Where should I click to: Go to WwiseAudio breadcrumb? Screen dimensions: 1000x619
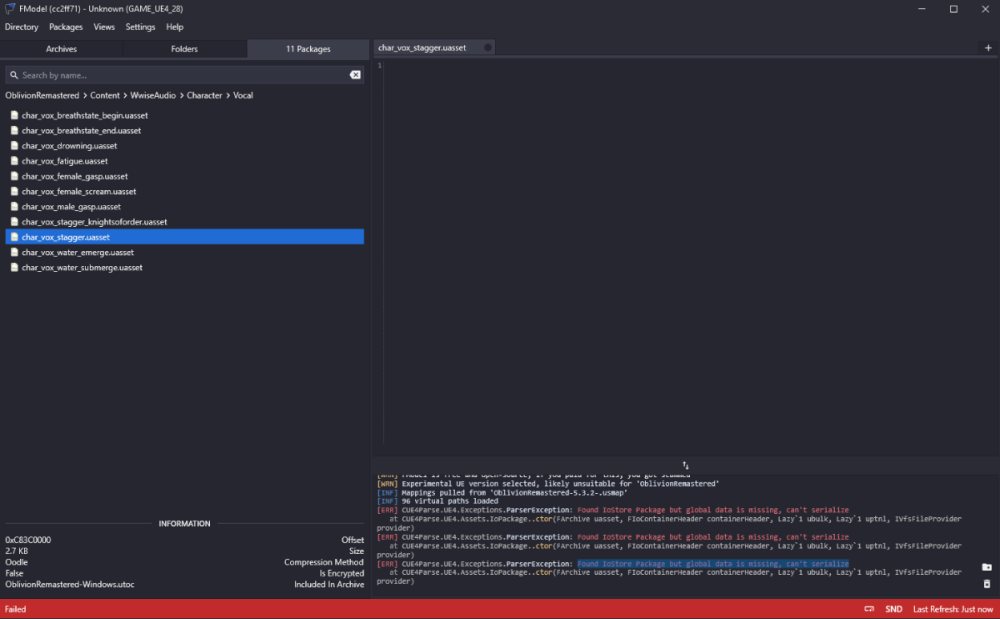click(x=153, y=96)
